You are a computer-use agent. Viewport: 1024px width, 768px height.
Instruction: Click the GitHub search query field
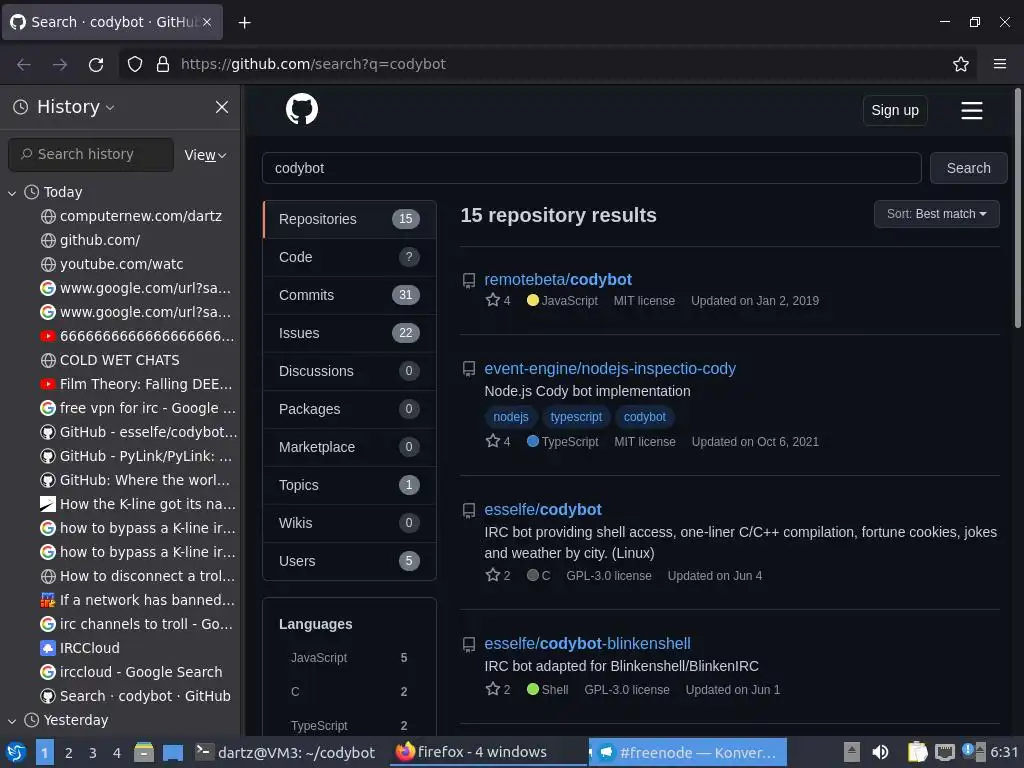(591, 168)
